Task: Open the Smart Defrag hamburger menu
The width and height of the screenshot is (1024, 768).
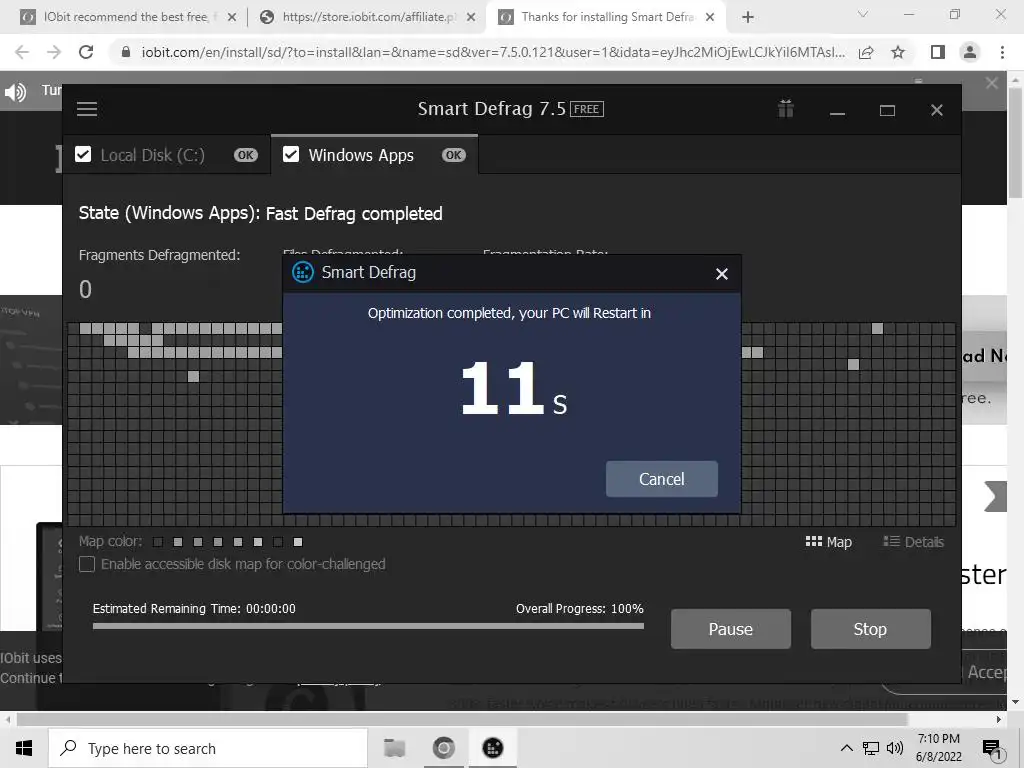Action: point(87,109)
